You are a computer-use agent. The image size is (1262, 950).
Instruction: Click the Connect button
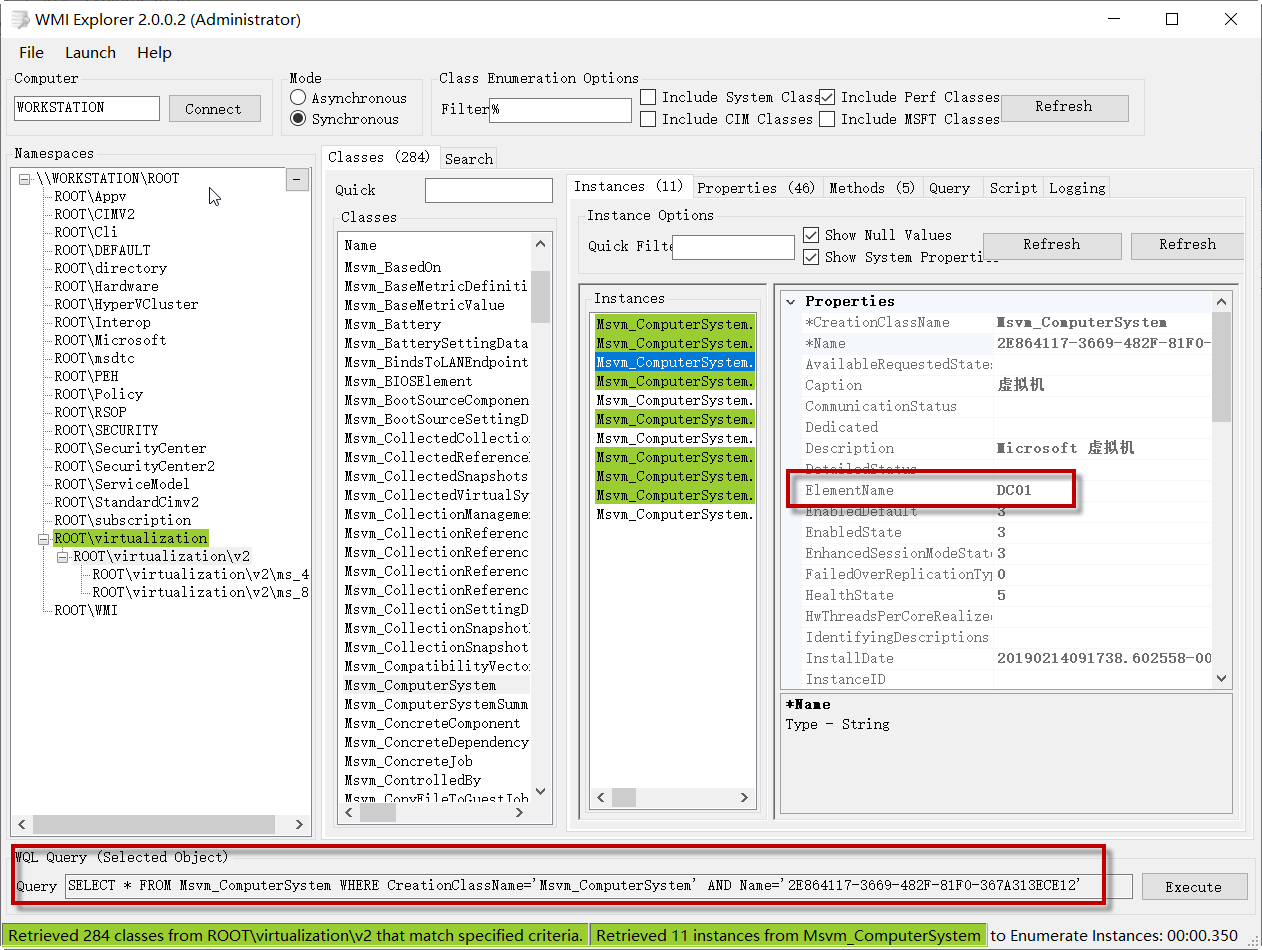214,109
